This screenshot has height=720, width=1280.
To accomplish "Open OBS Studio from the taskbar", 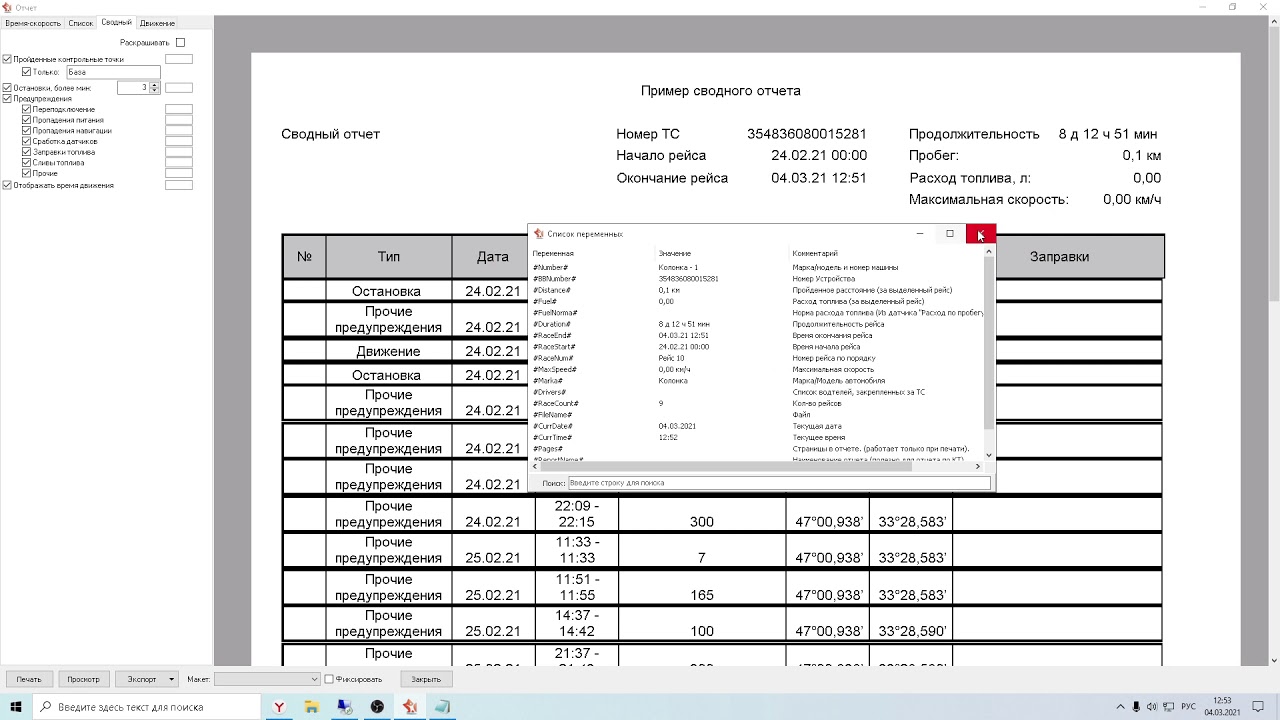I will point(377,707).
